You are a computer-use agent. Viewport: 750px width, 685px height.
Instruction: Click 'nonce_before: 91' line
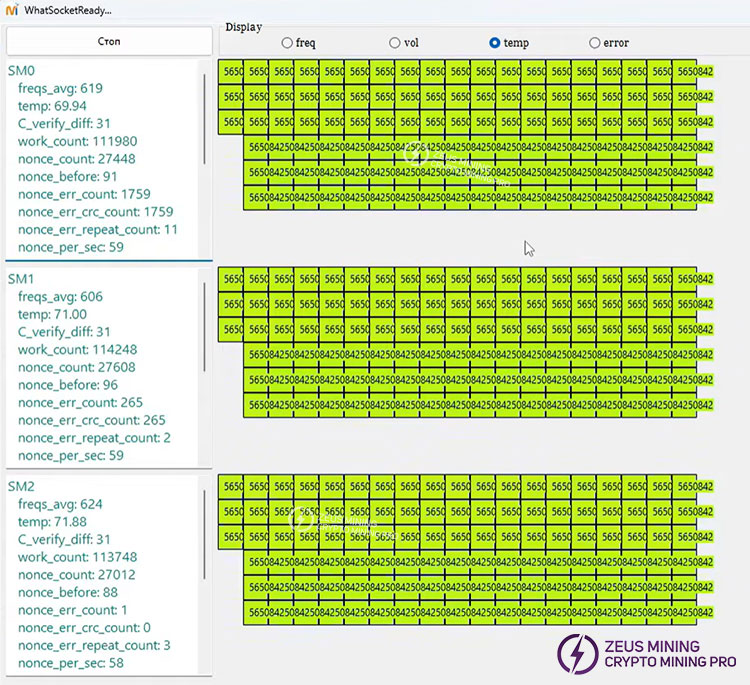point(67,177)
